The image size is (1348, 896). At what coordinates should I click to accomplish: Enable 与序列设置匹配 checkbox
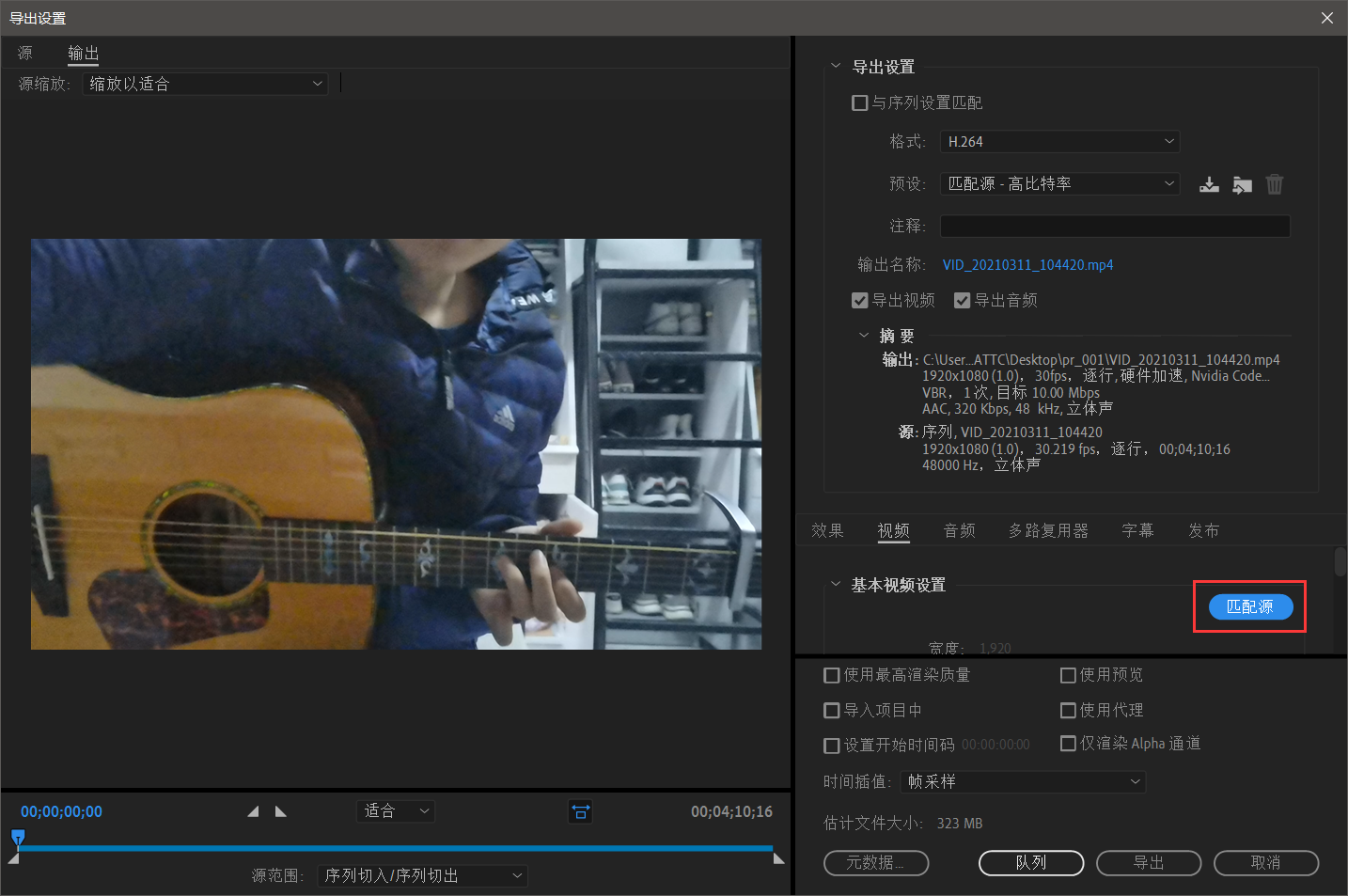859,102
